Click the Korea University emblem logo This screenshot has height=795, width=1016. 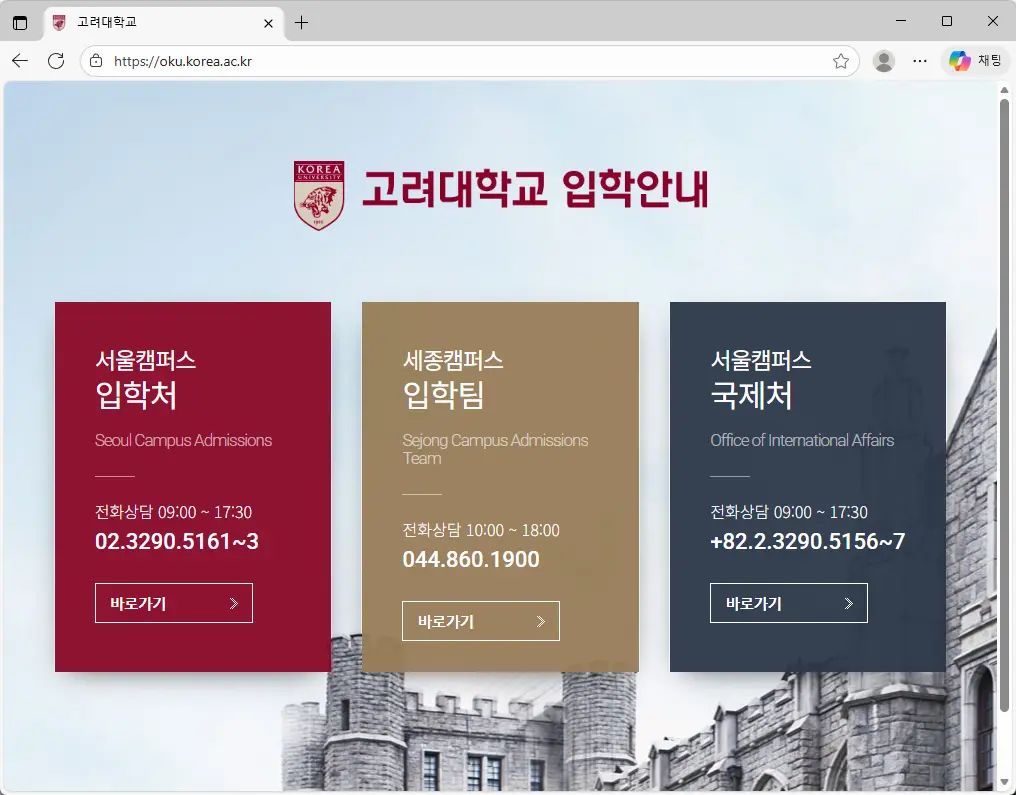(x=318, y=194)
